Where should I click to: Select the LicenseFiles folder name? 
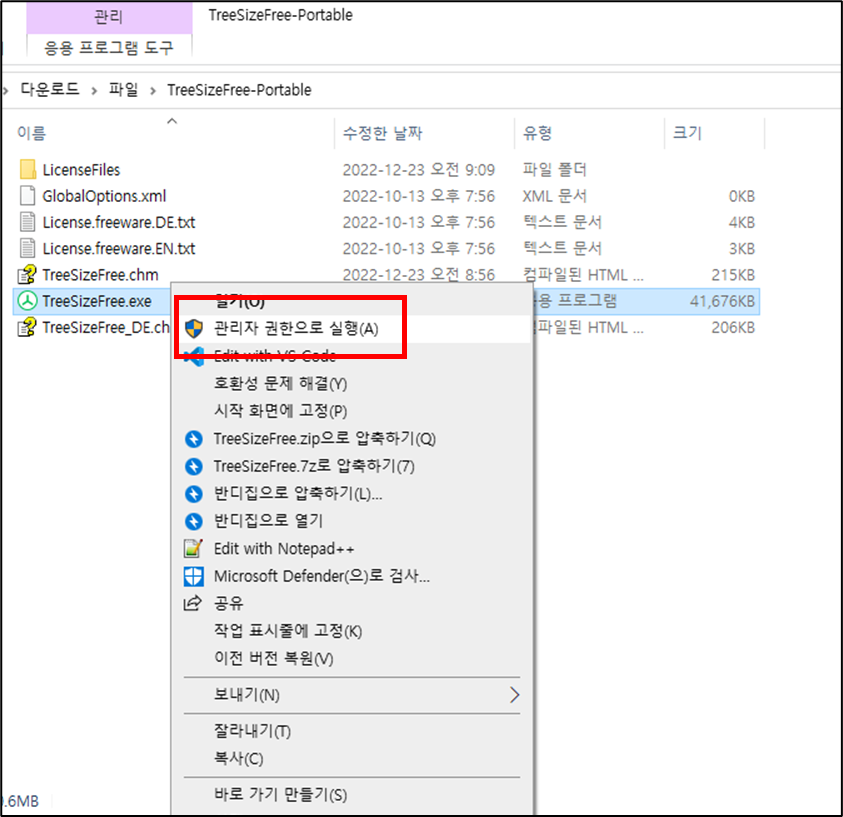(82, 170)
